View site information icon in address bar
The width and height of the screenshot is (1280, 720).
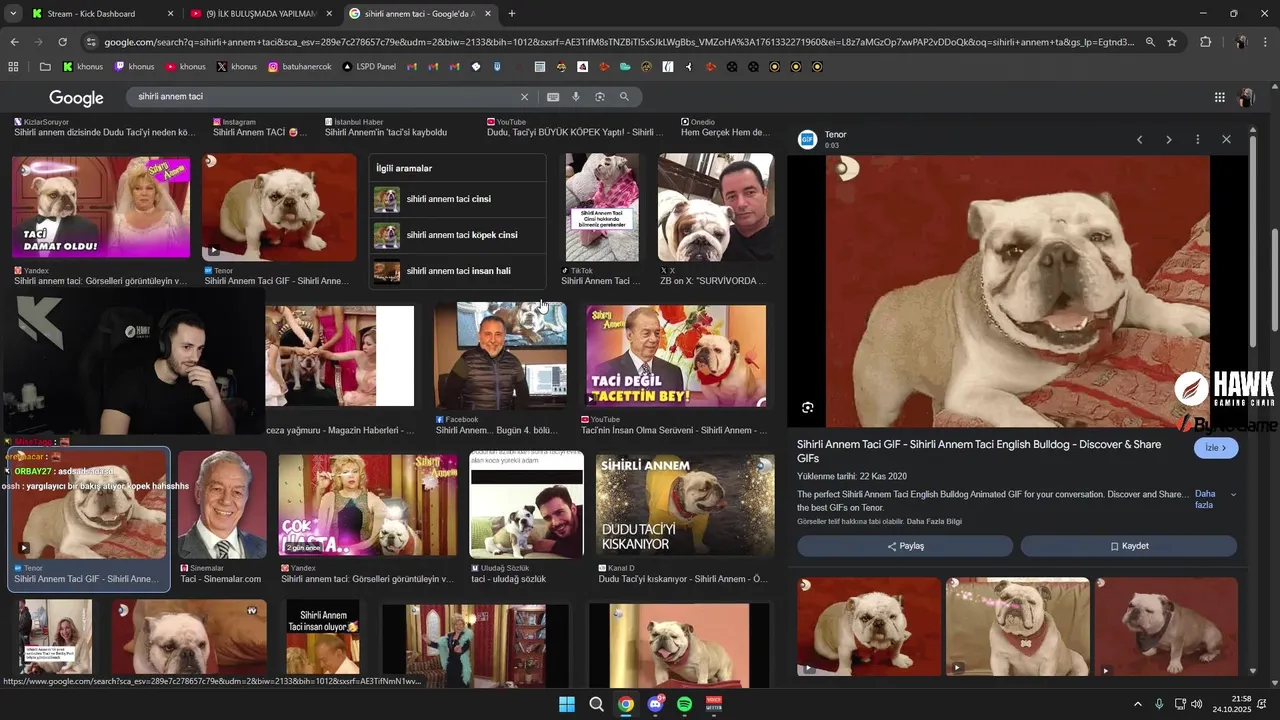(91, 42)
